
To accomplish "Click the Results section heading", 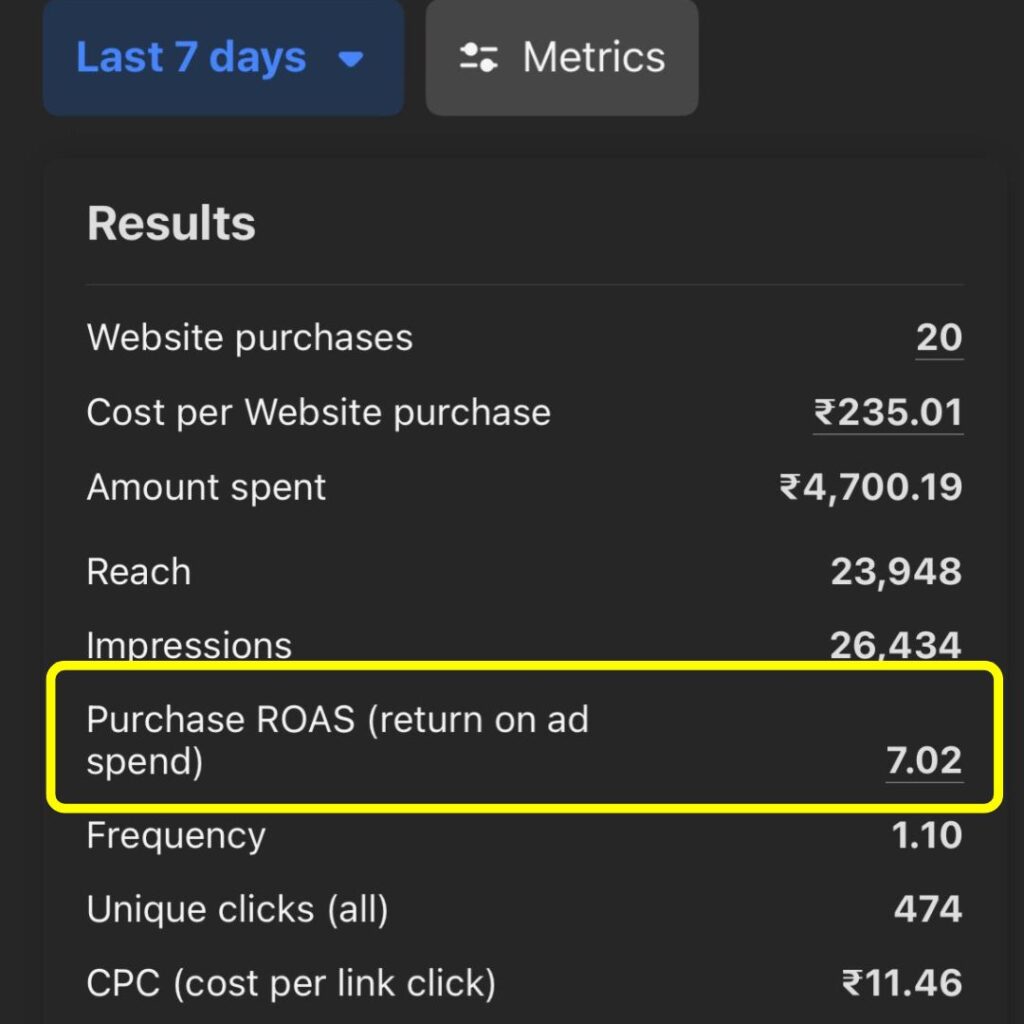I will coord(171,223).
